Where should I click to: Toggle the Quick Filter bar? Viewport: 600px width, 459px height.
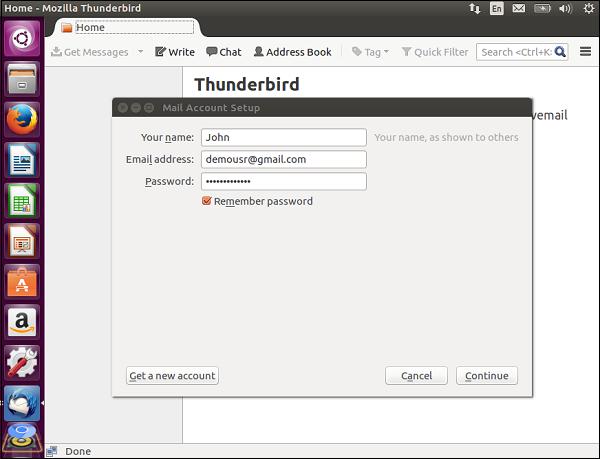point(435,52)
